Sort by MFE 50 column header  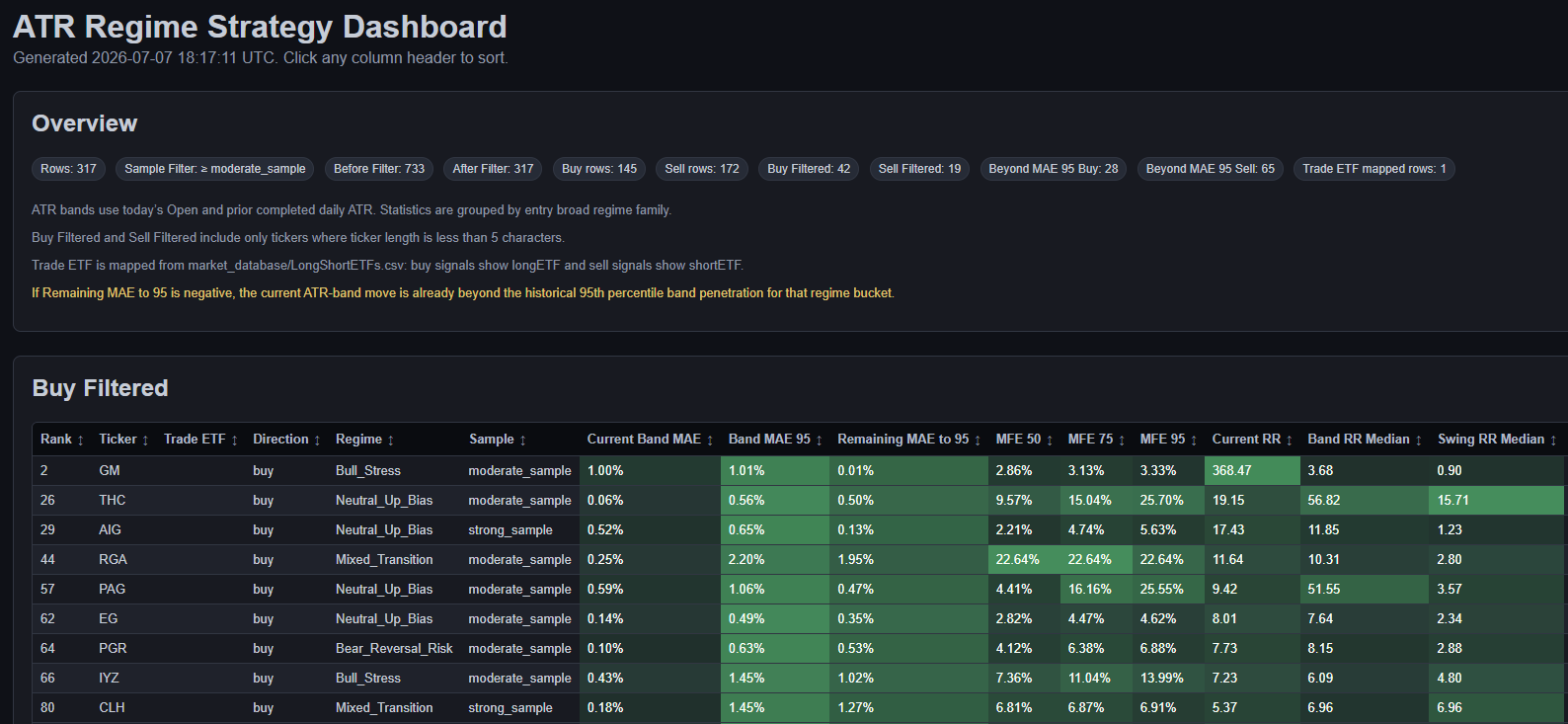[1024, 440]
